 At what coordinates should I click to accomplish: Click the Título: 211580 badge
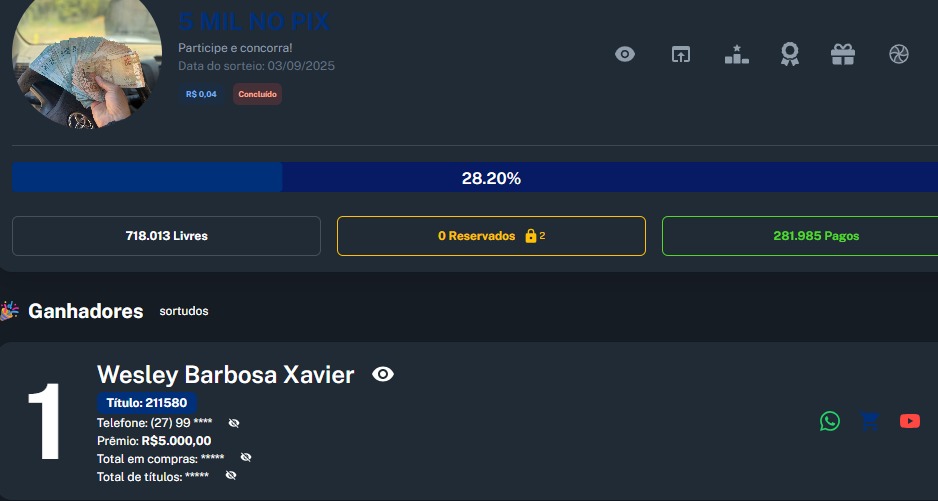[146, 403]
